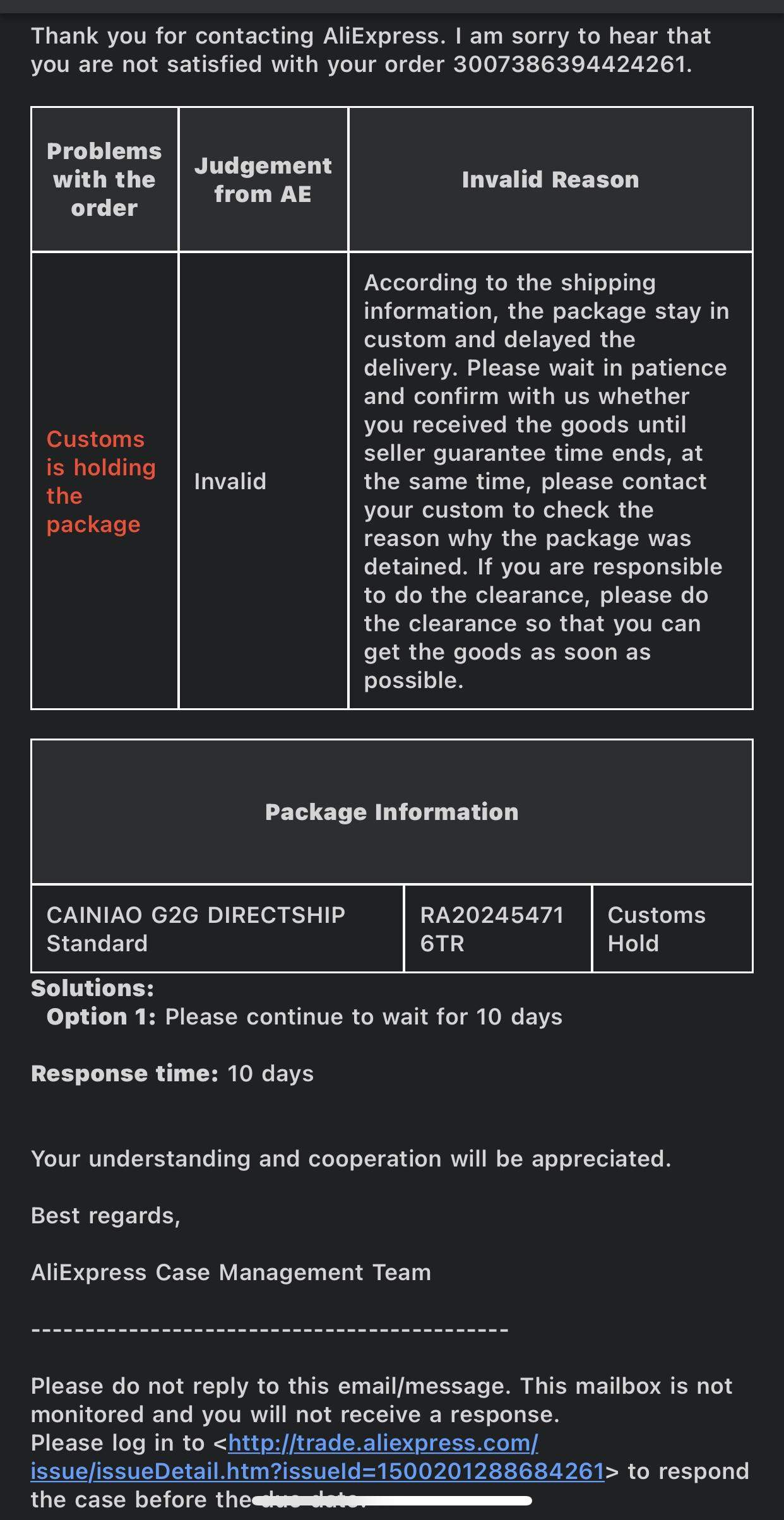Tap the "Package Information" table header
This screenshot has width=784, height=1520.
(391, 812)
